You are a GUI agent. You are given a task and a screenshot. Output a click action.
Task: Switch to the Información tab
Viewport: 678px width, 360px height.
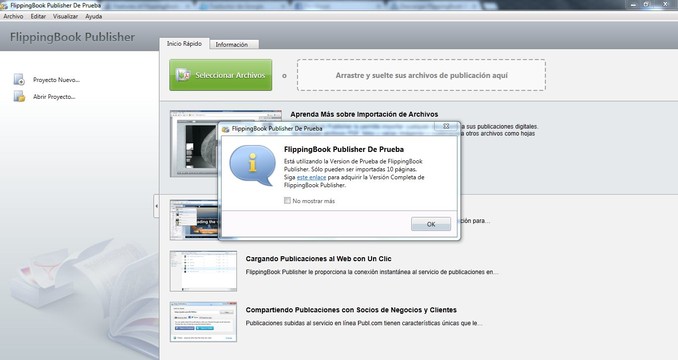point(234,45)
